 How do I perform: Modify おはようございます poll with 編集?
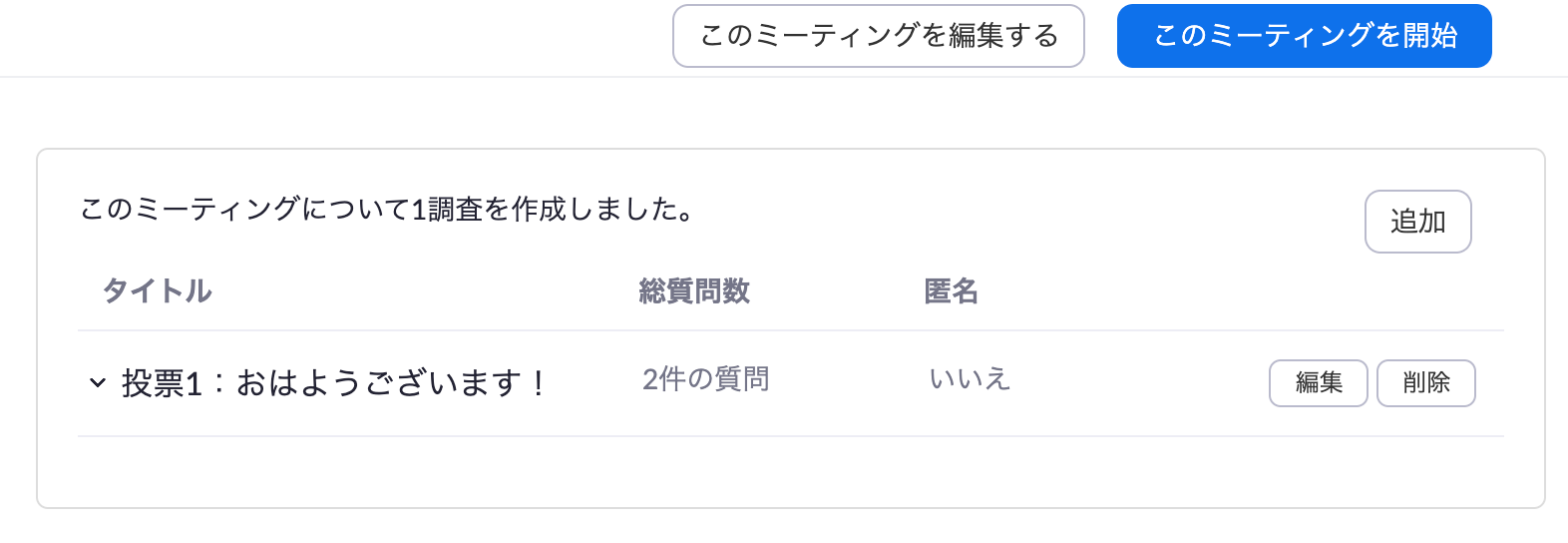[1318, 383]
